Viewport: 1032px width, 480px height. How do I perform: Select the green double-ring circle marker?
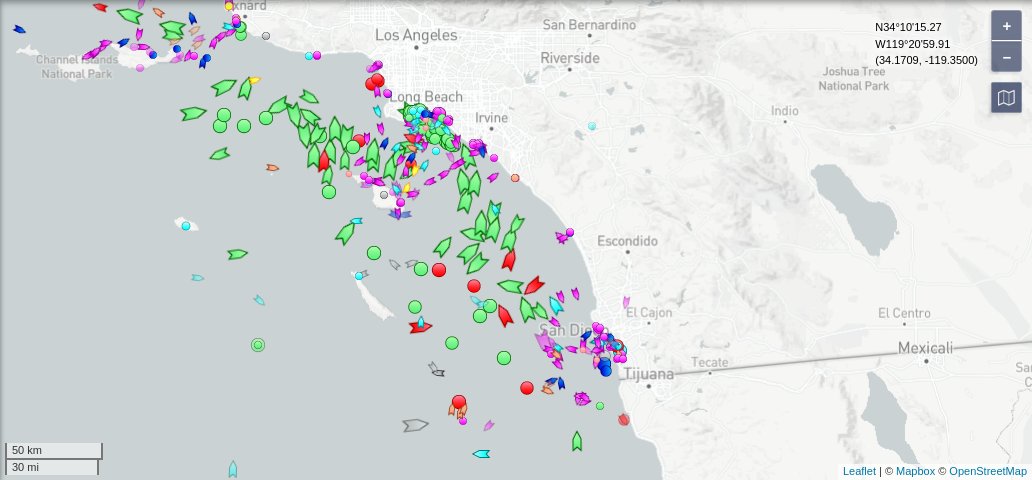click(258, 345)
